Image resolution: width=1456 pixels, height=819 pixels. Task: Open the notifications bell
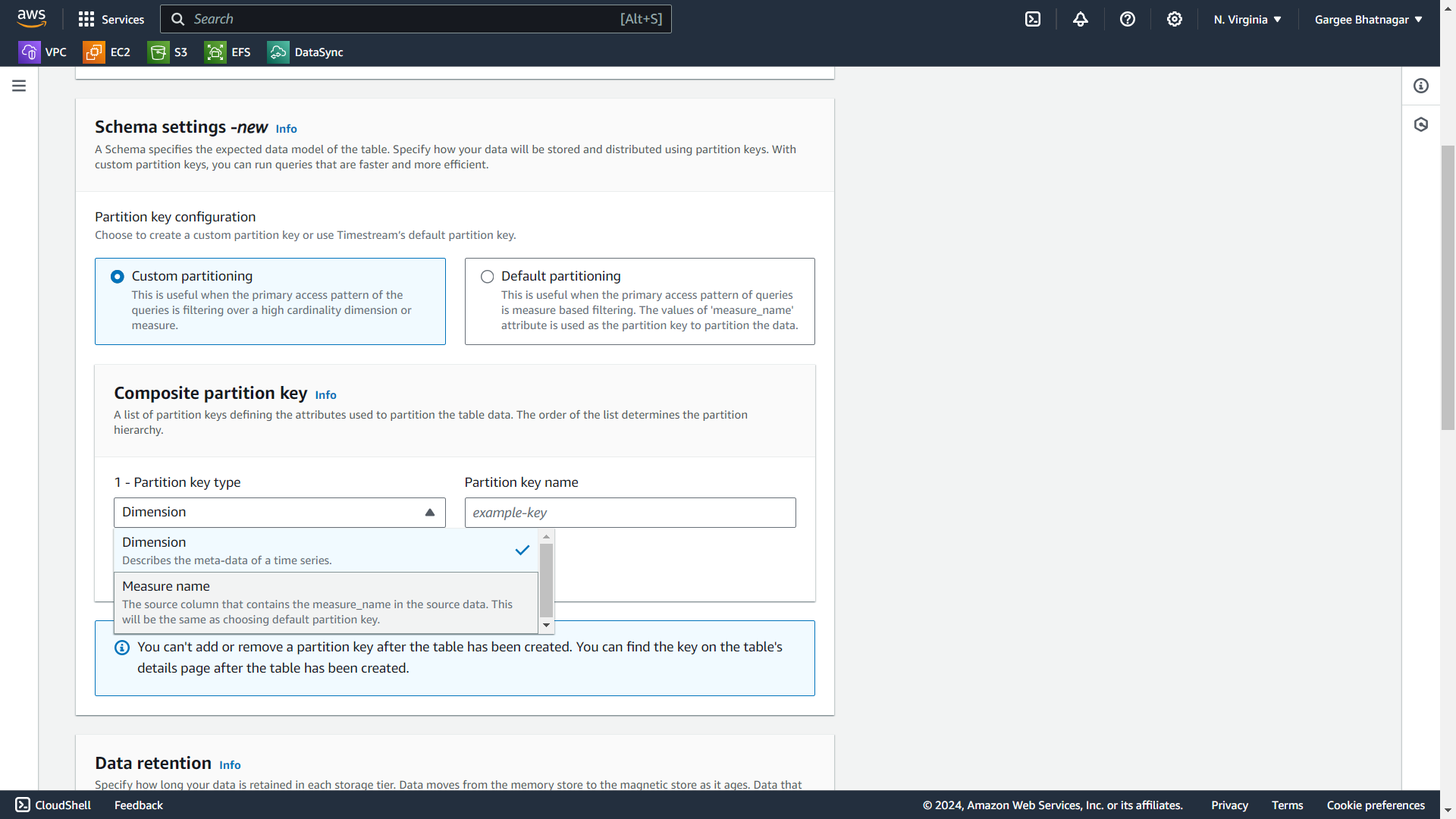[1081, 19]
